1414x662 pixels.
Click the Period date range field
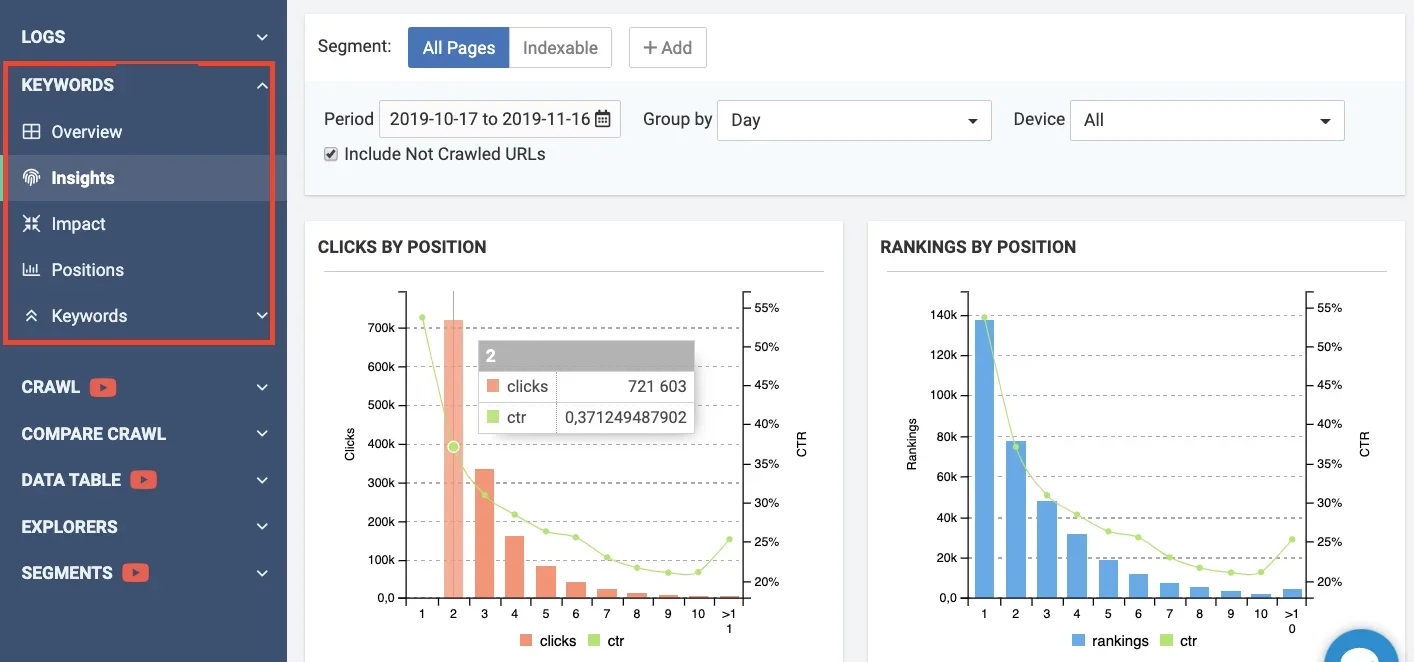tap(499, 119)
